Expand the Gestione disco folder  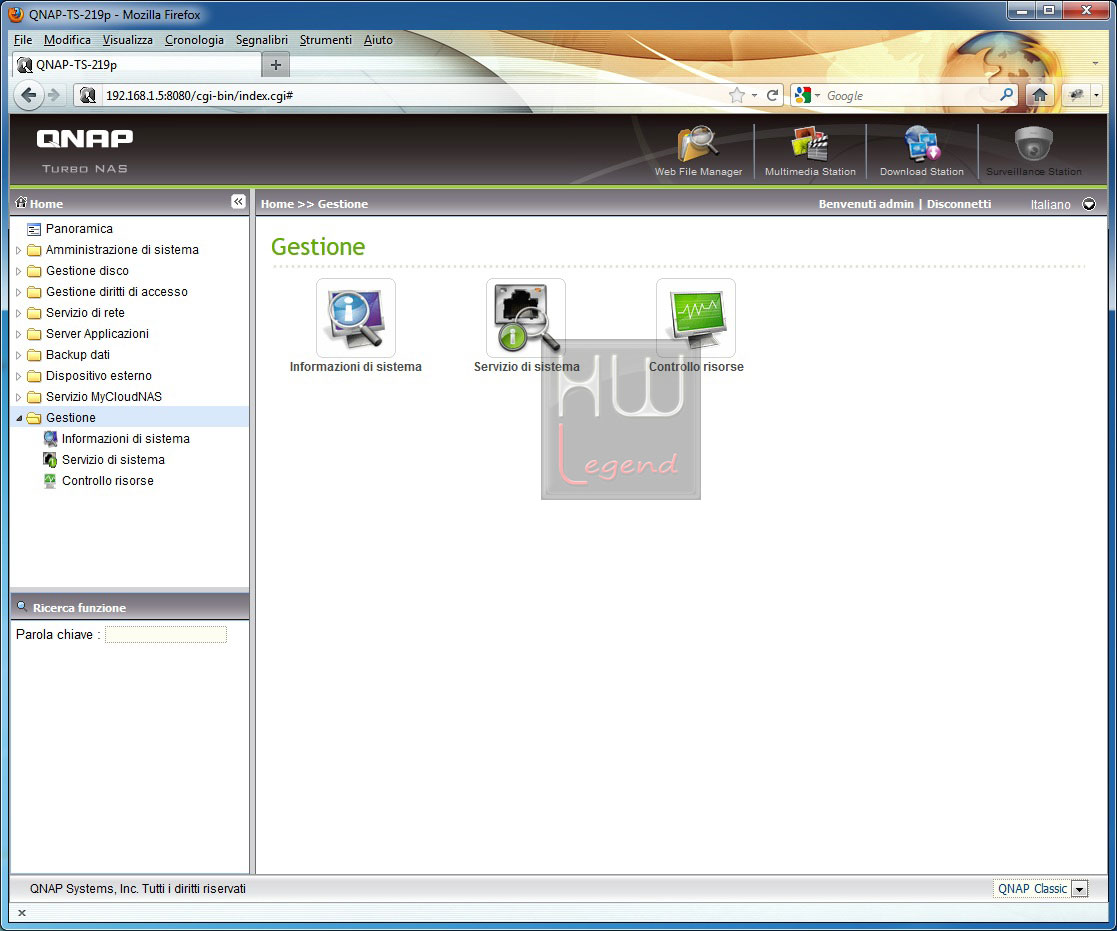pos(19,271)
